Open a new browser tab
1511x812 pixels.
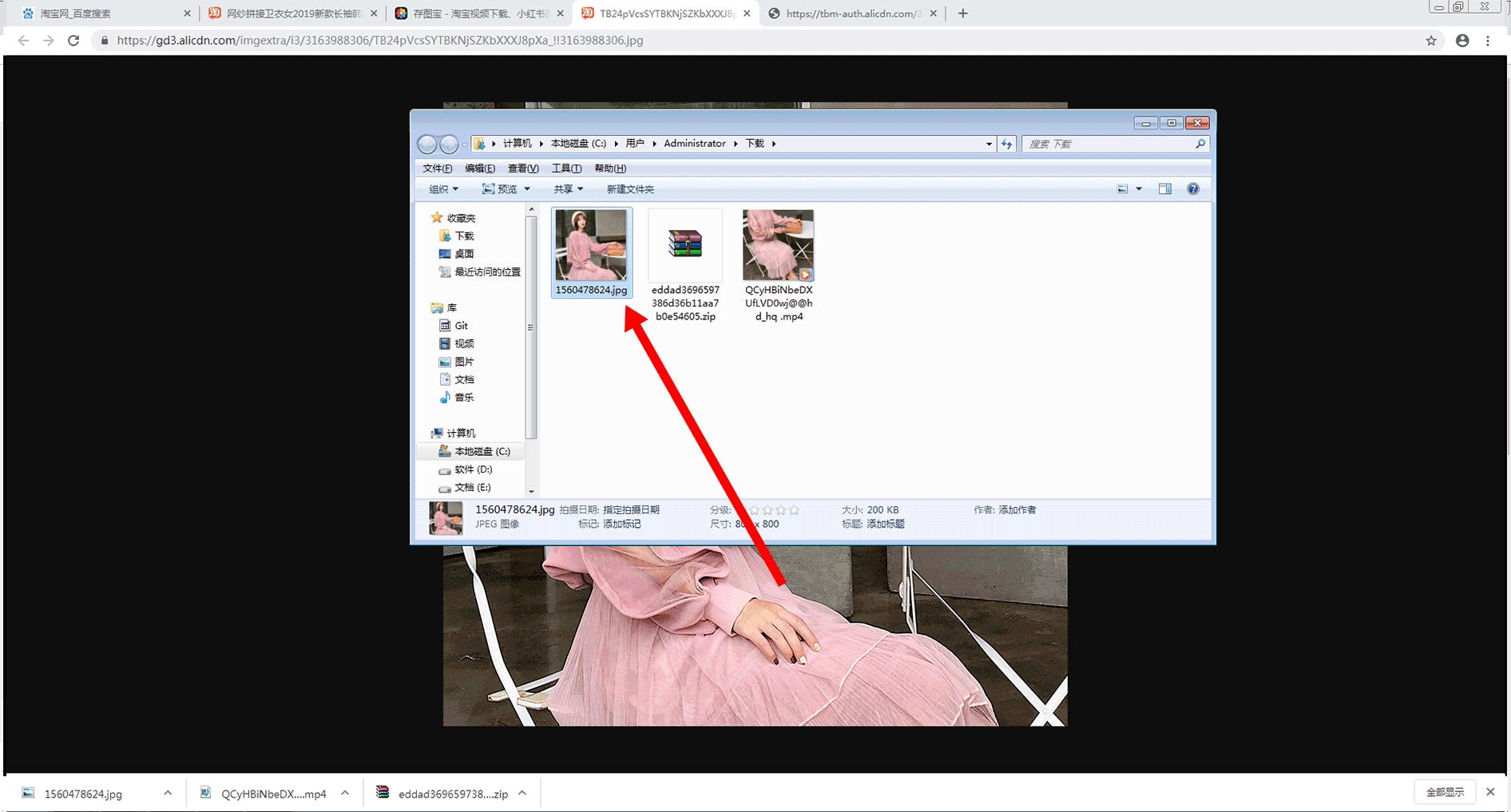[963, 14]
